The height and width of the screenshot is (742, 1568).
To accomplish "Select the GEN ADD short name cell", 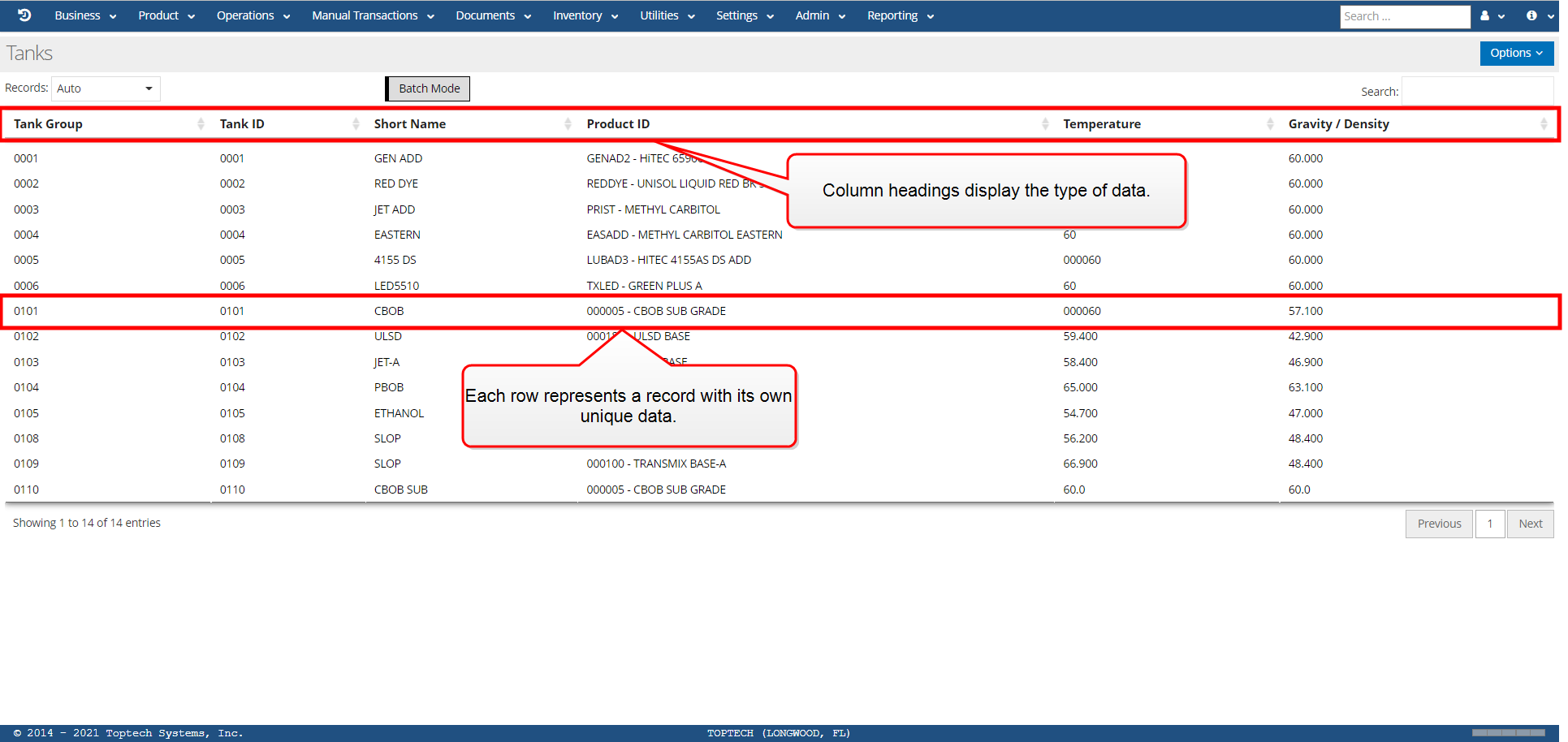I will [398, 158].
